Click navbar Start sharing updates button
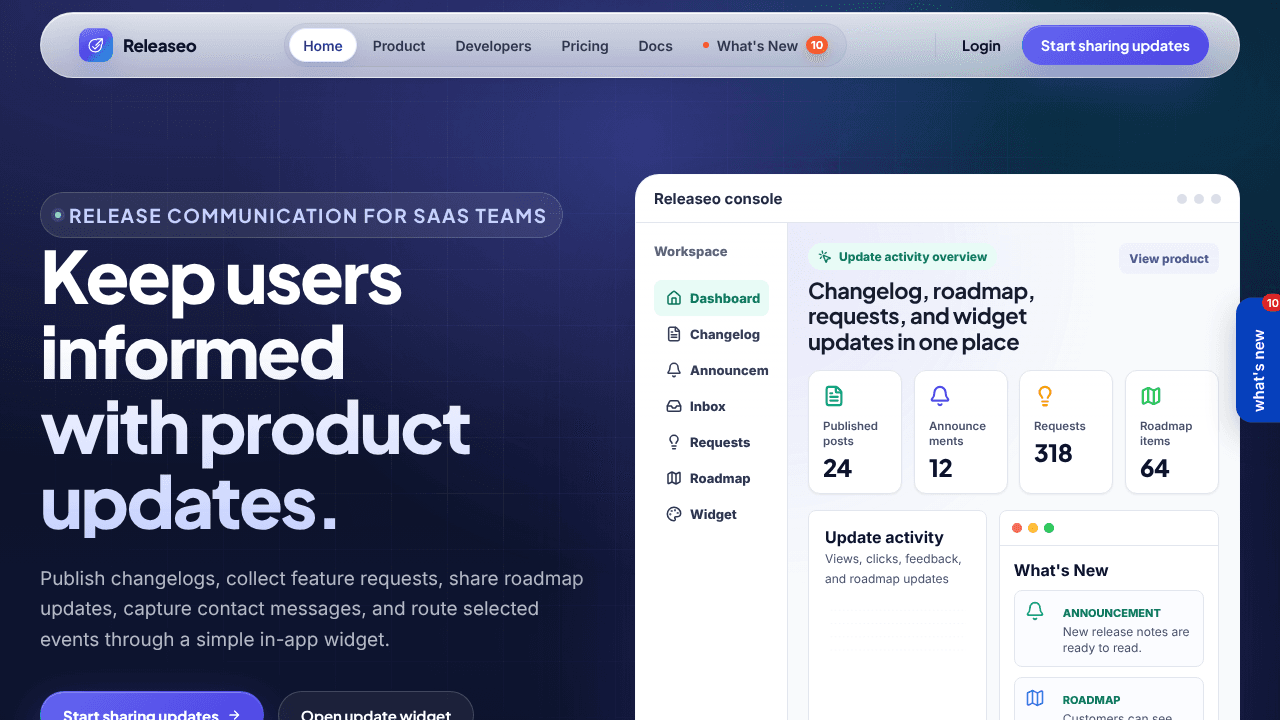The image size is (1280, 720). pos(1115,46)
